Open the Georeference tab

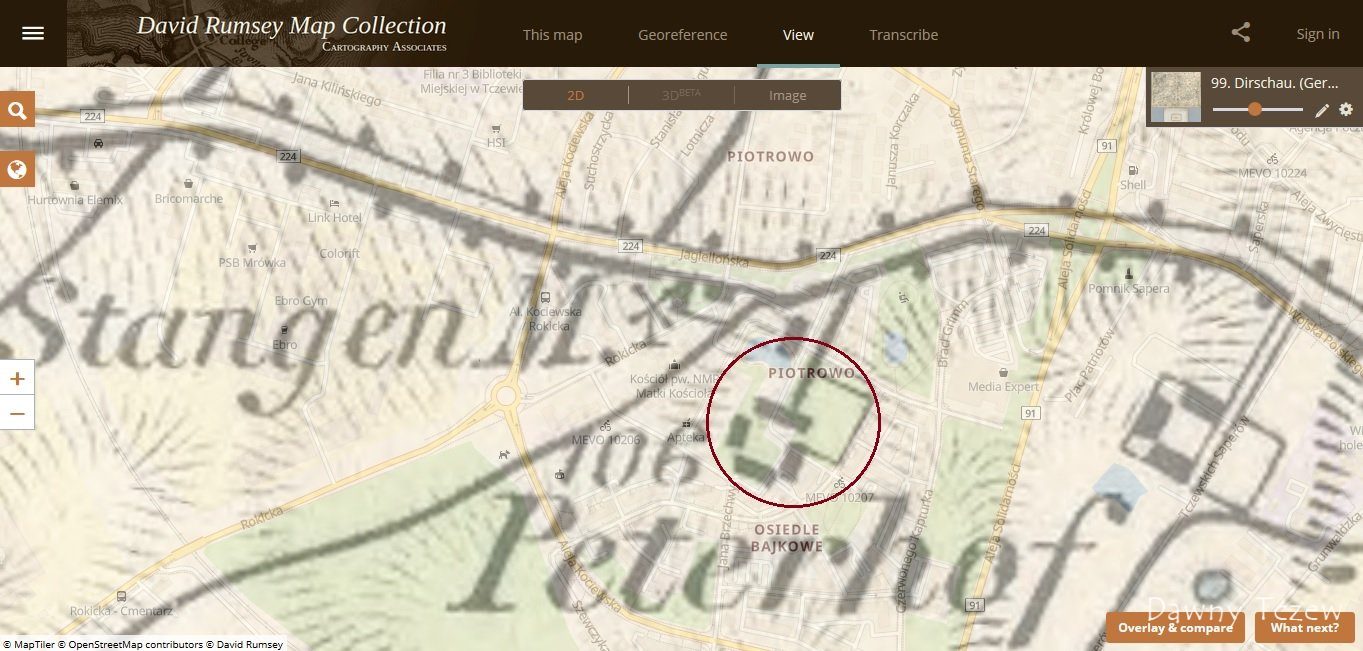pos(682,35)
